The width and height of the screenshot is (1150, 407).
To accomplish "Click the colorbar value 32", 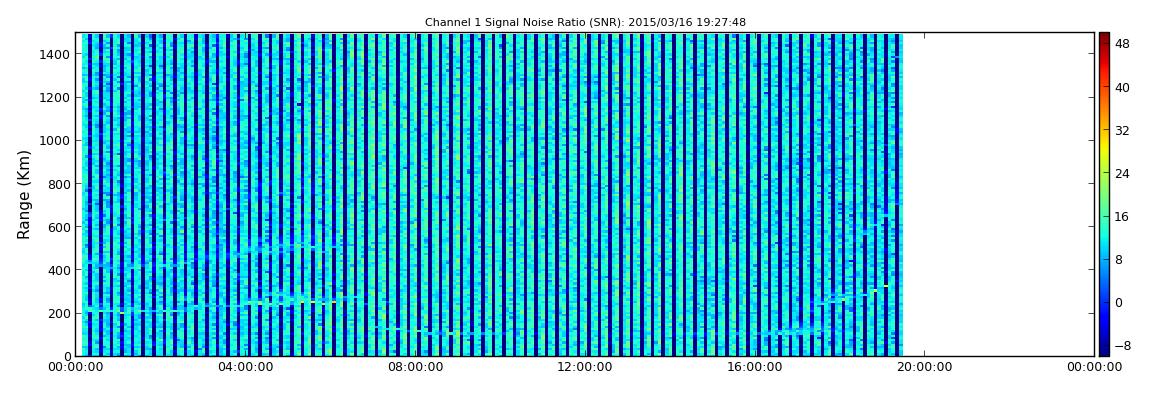I will [x=1122, y=131].
